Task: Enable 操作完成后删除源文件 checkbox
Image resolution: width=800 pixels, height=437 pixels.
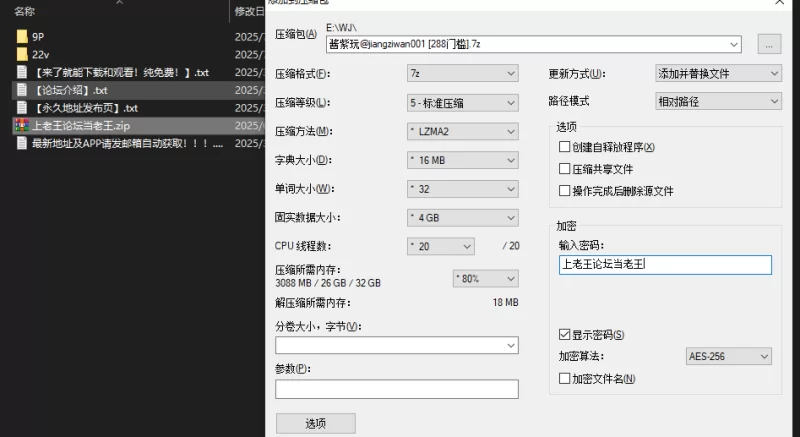Action: [564, 191]
